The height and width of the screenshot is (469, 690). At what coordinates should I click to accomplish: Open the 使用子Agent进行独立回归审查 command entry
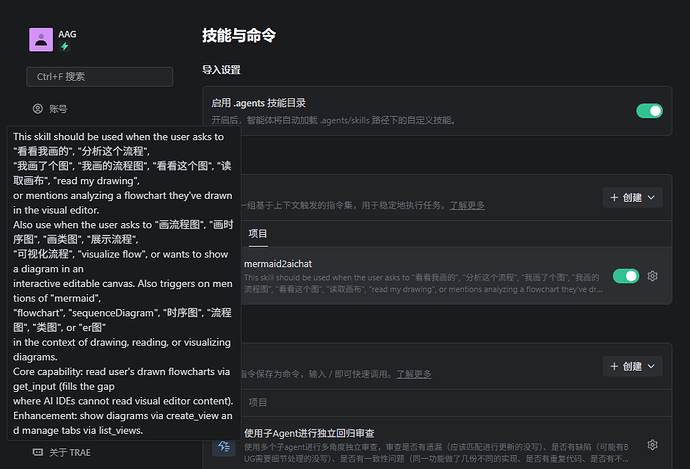[x=309, y=433]
